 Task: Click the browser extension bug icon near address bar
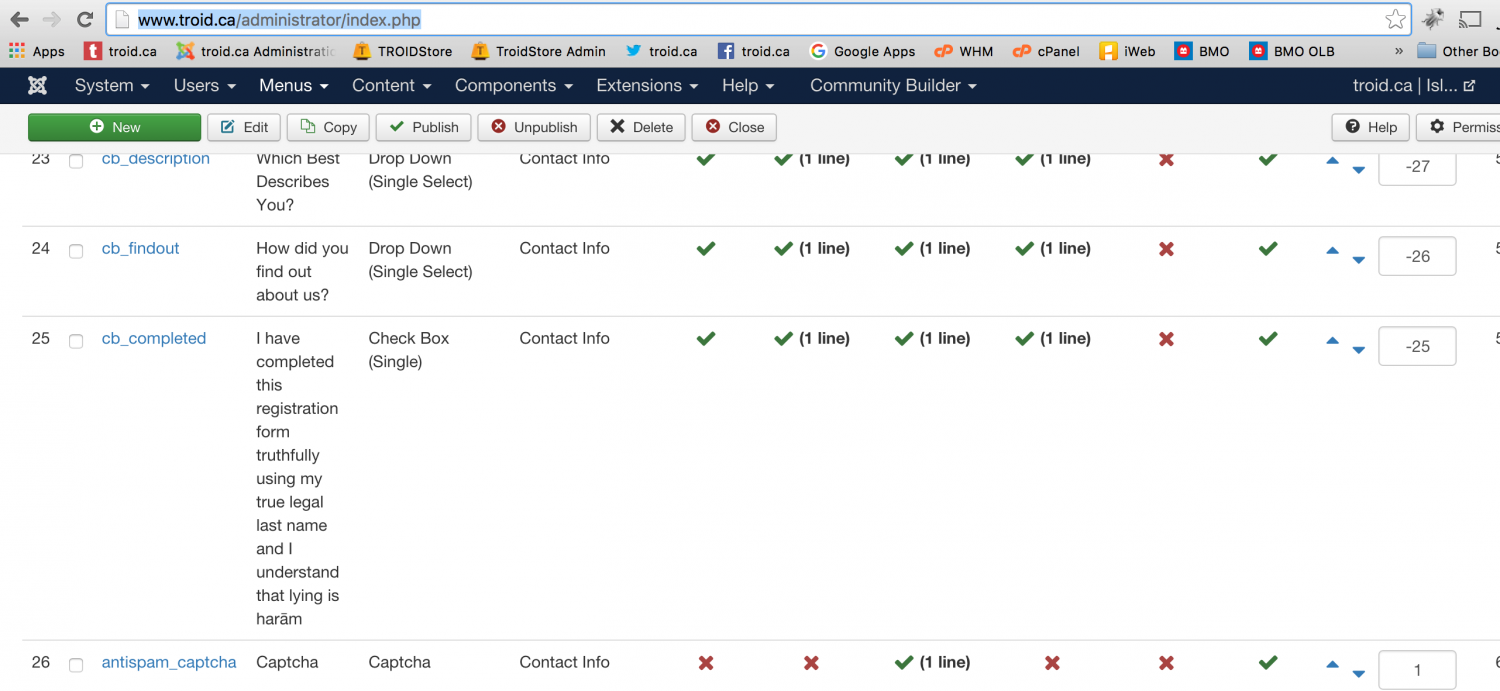click(1434, 19)
